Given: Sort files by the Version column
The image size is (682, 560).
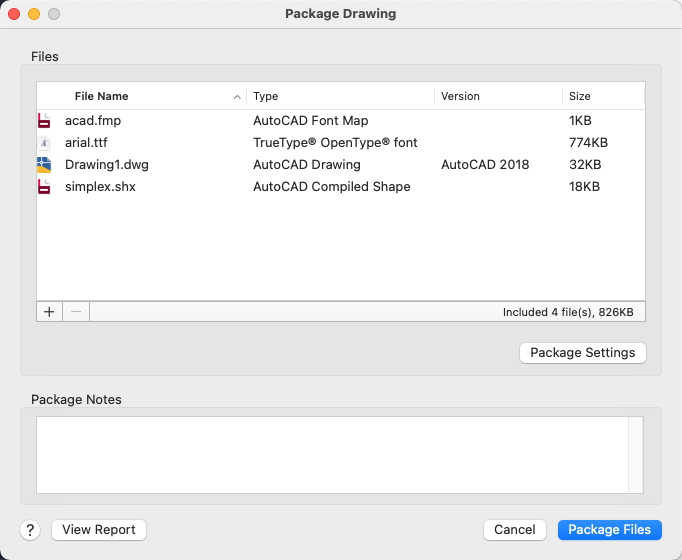Looking at the screenshot, I should [x=497, y=97].
